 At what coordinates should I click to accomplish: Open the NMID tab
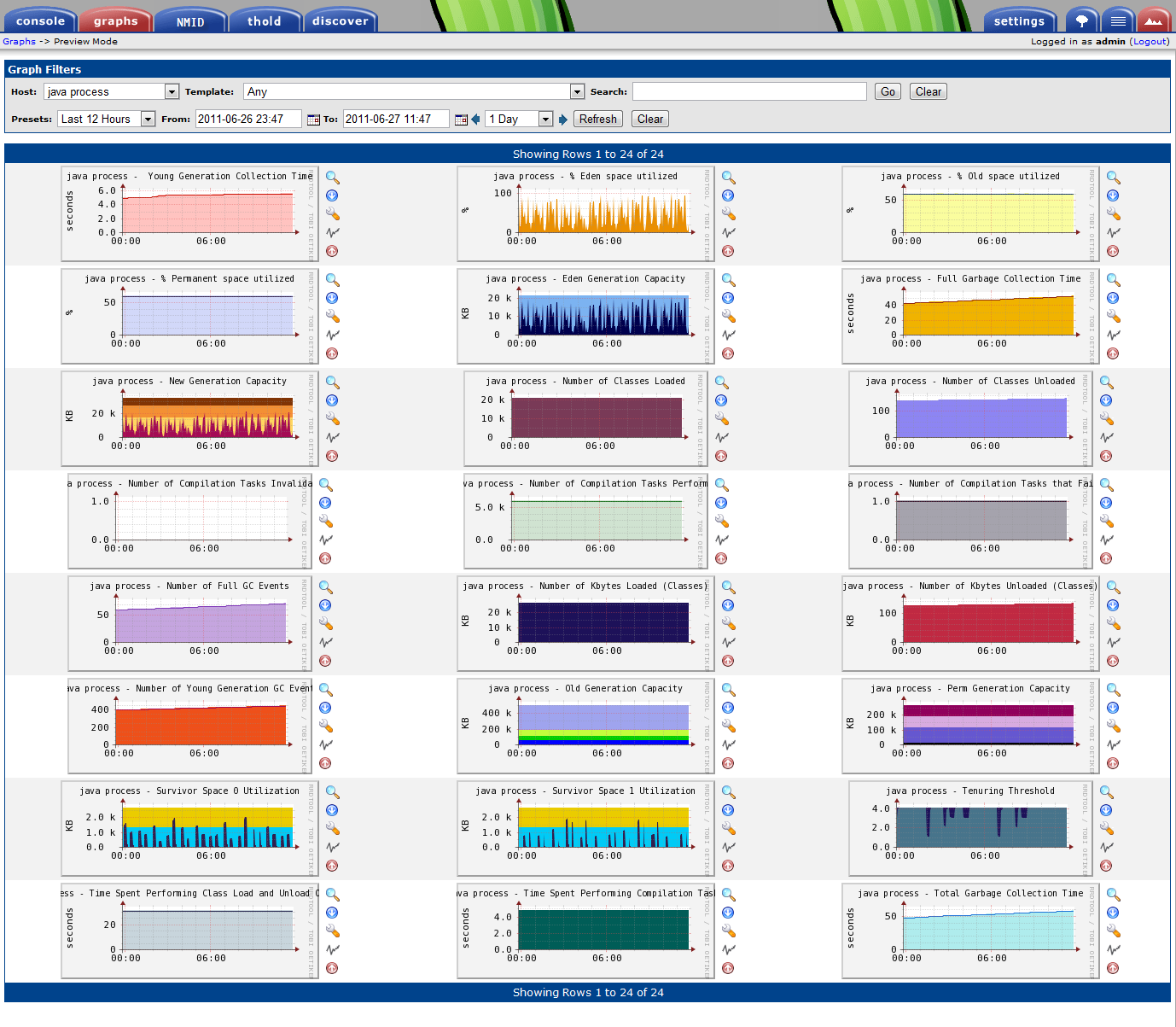click(190, 20)
